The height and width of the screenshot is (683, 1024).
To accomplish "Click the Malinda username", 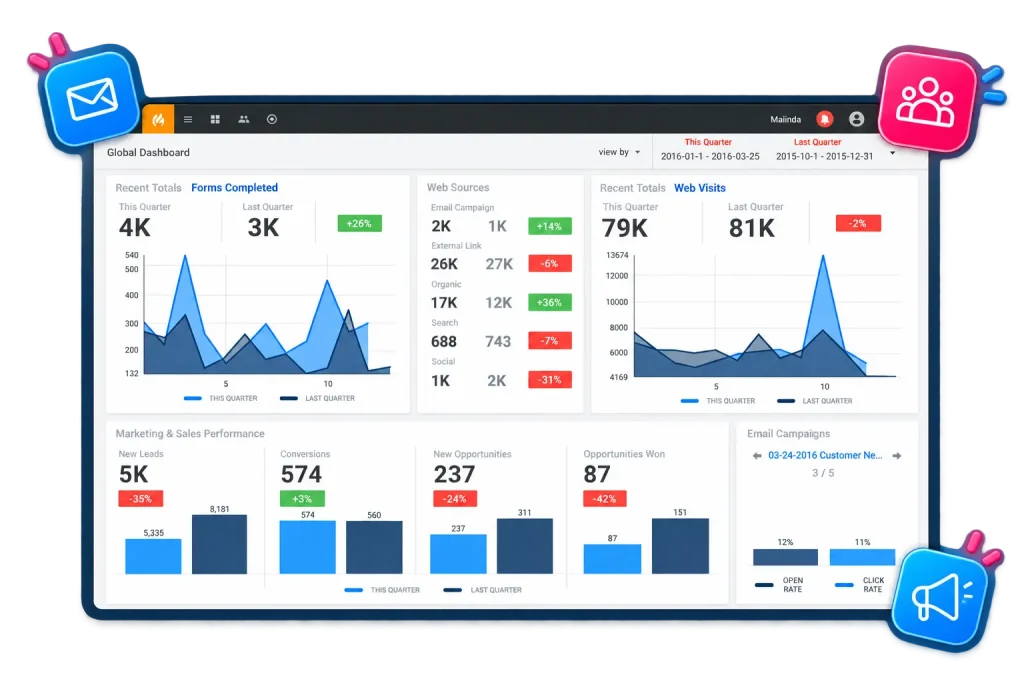I will click(785, 119).
